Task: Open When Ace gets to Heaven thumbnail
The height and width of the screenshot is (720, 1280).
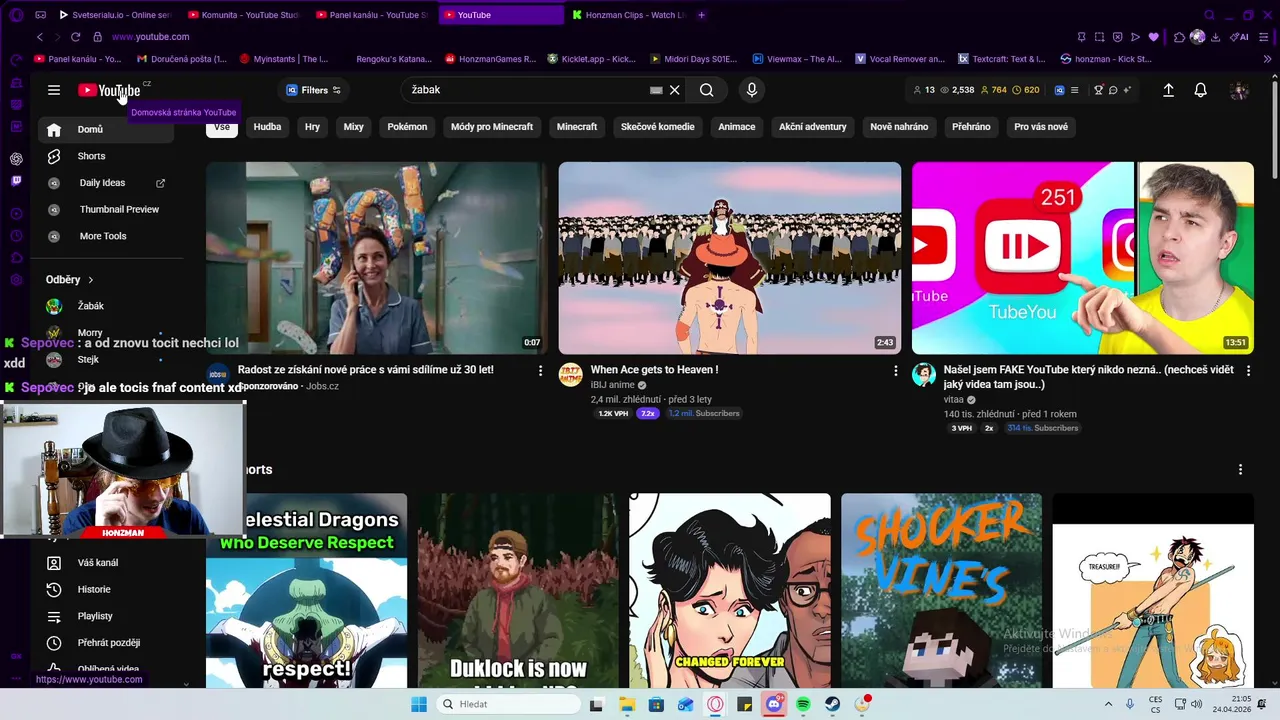Action: [x=730, y=258]
